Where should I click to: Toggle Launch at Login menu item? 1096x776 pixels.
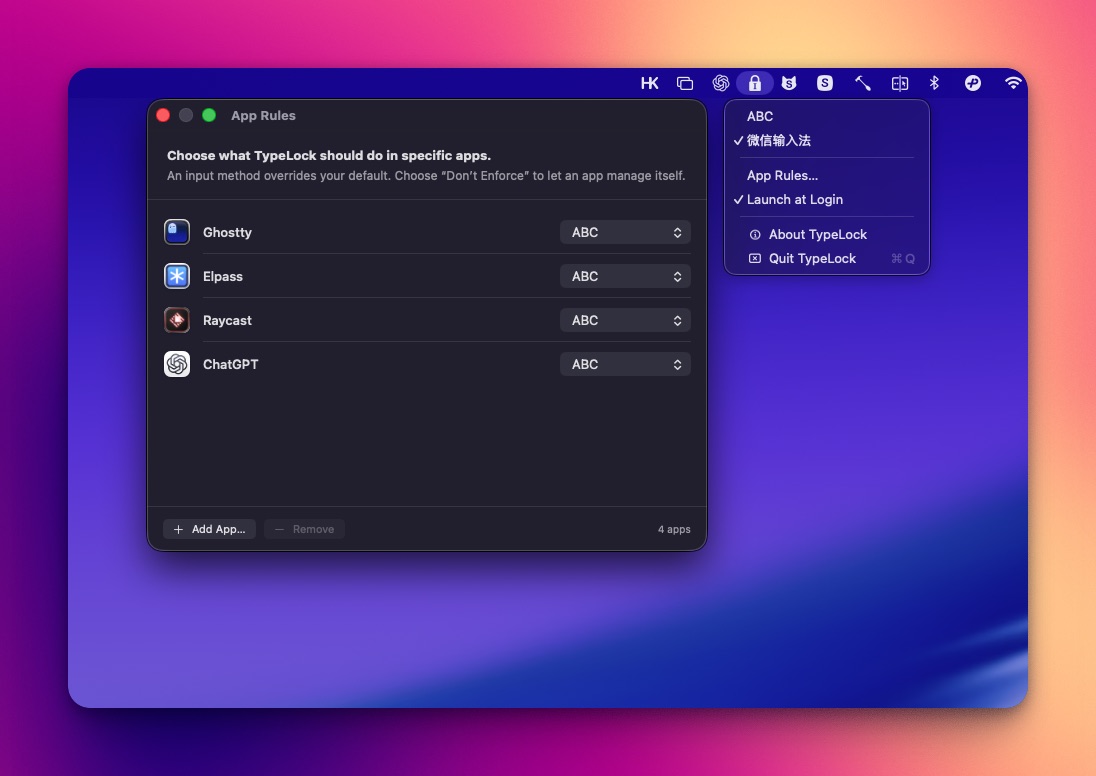827,199
